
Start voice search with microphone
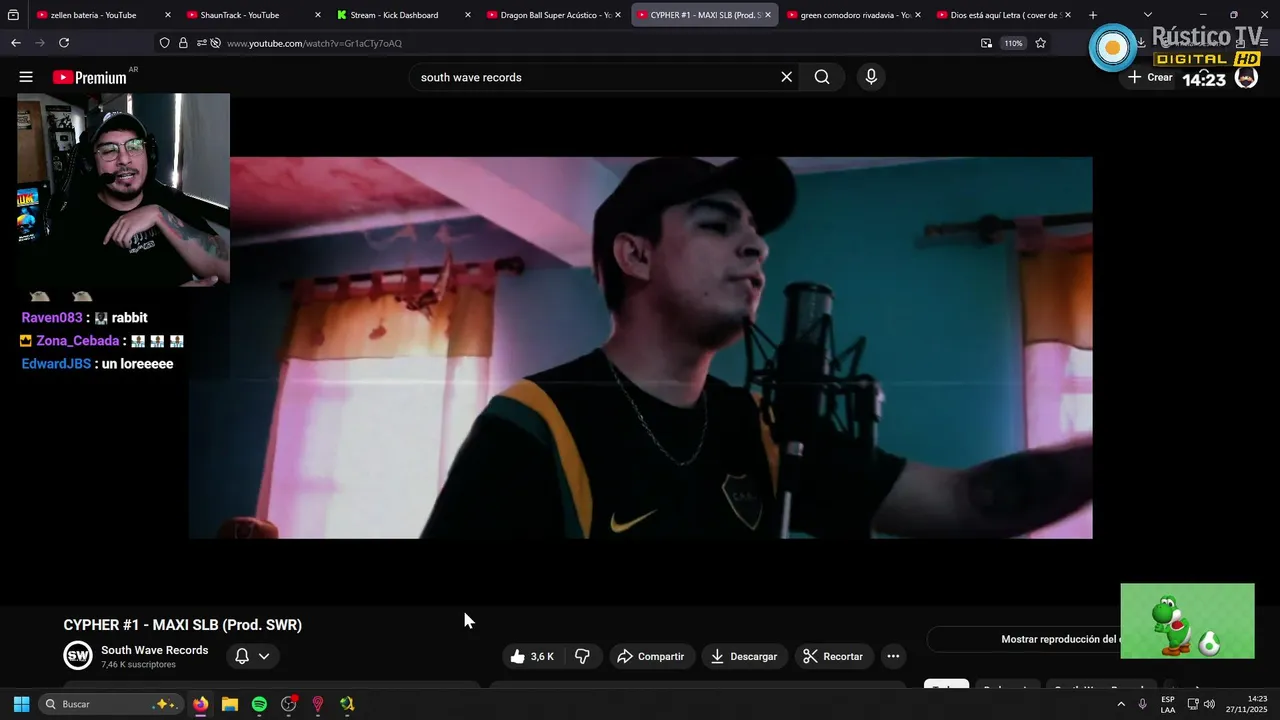871,77
